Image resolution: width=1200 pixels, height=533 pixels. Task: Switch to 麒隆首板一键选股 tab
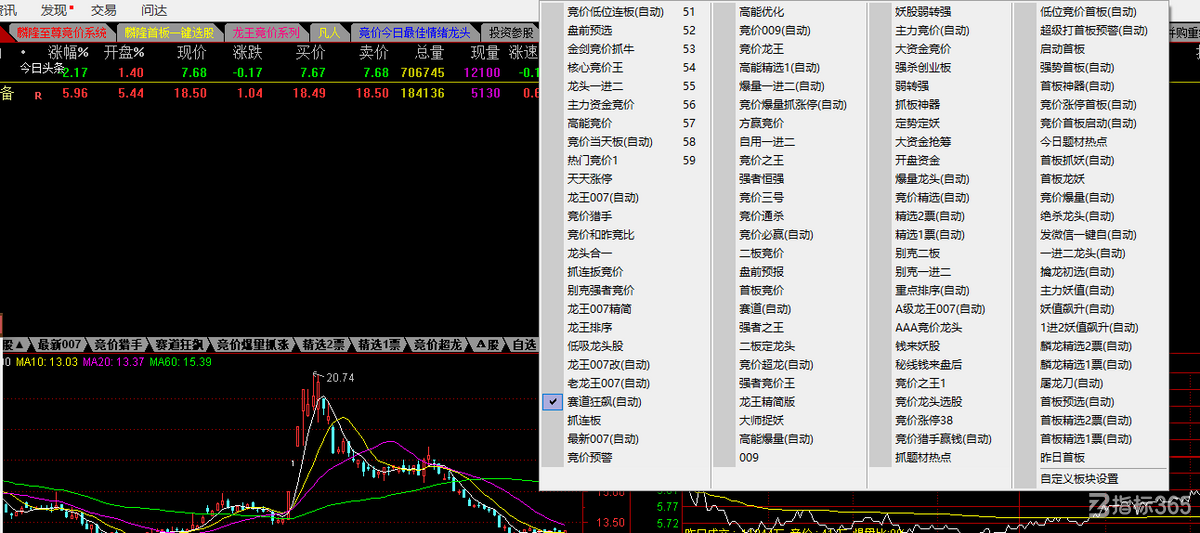[x=169, y=33]
